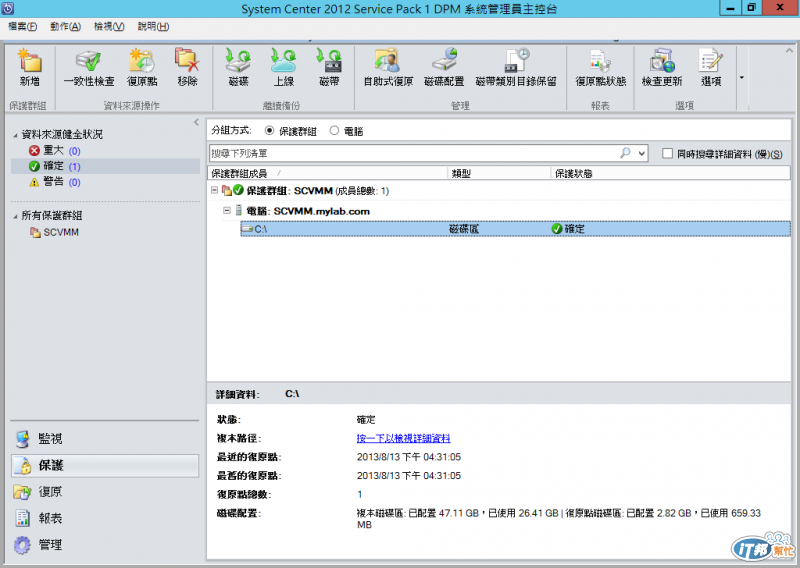800x568 pixels.
Task: Click the 確定 status cell in C:\ row
Action: click(x=568, y=229)
